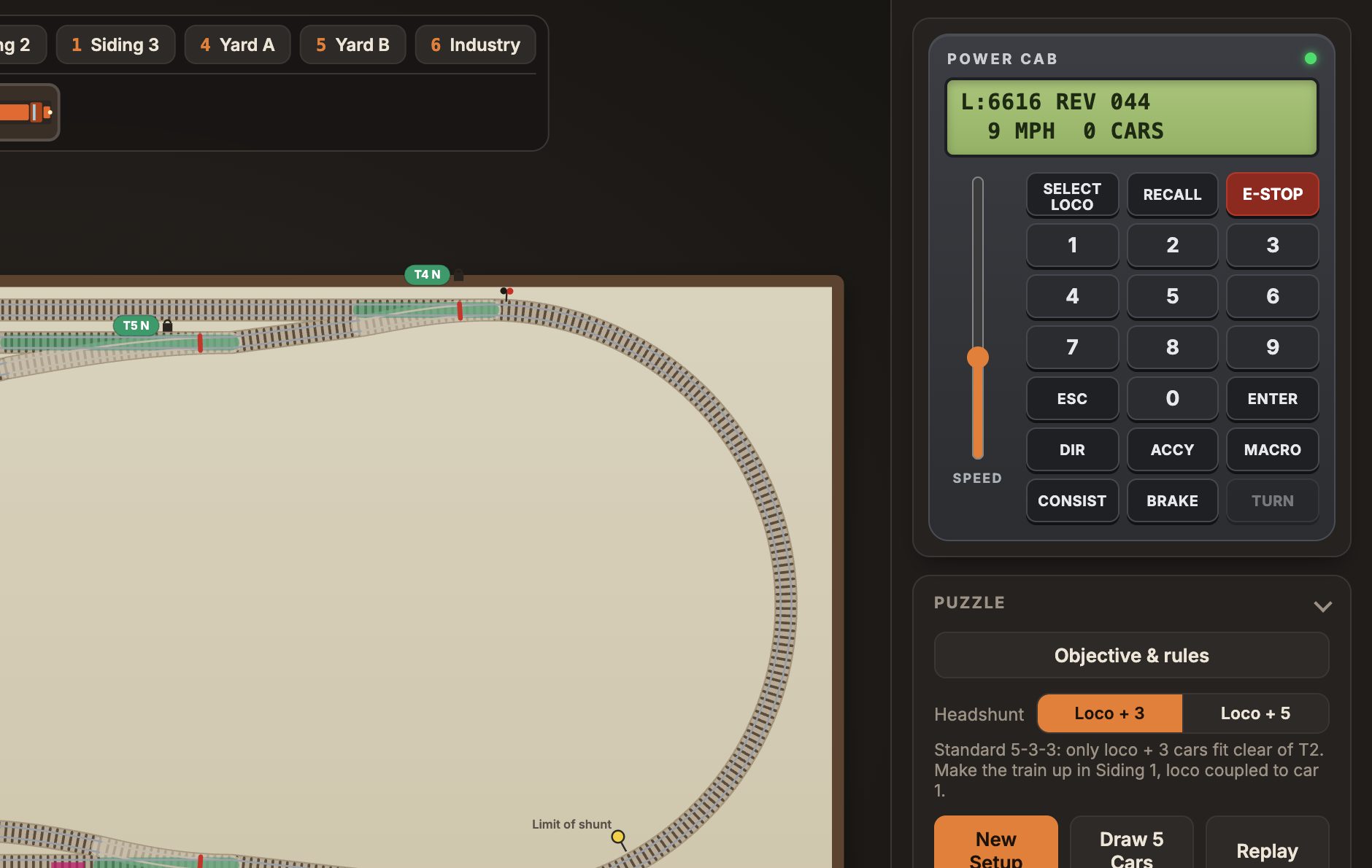Click the lock icon beside T4 N
Image resolution: width=1372 pixels, height=868 pixels.
tap(459, 275)
